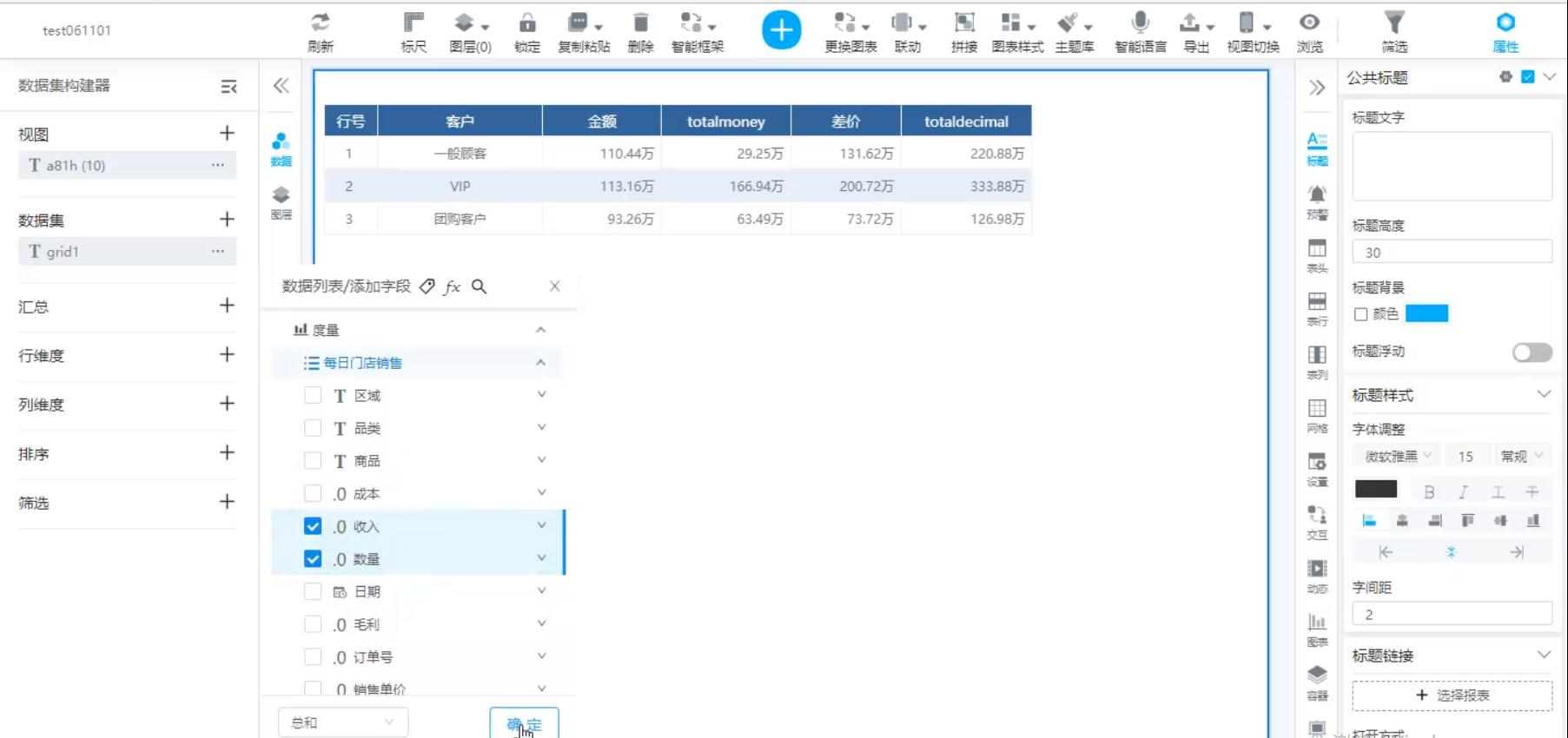Click the 选择报表 button
Viewport: 1568px width, 738px height.
coord(1452,695)
